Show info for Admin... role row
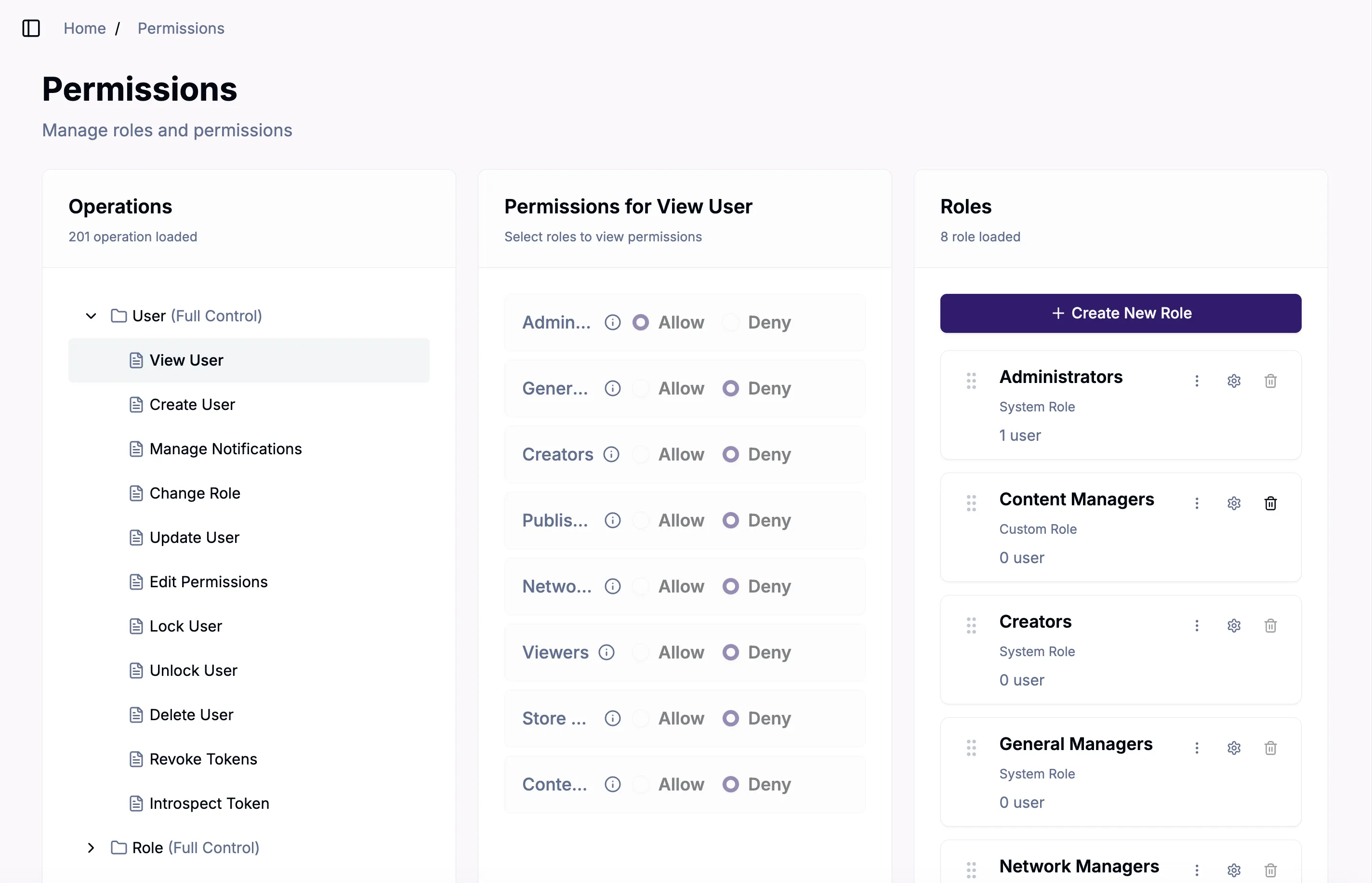Image resolution: width=1372 pixels, height=883 pixels. (x=612, y=322)
